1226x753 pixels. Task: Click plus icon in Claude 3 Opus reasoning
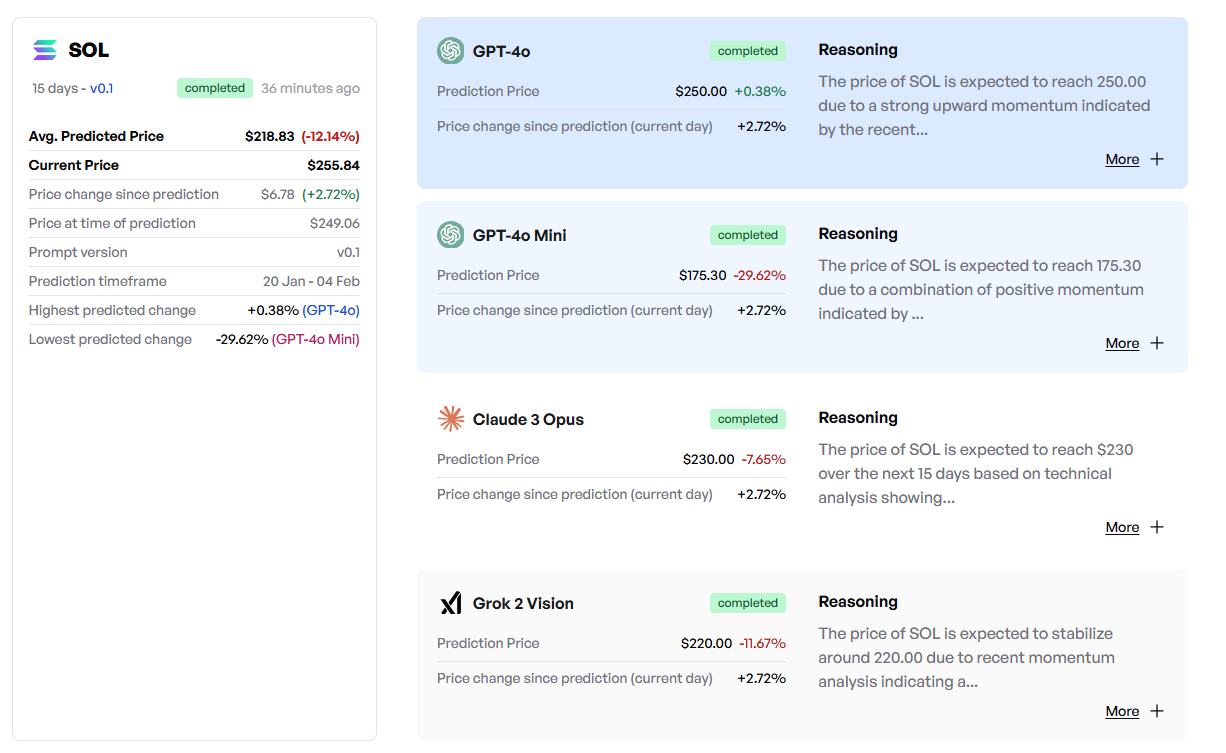pos(1157,527)
